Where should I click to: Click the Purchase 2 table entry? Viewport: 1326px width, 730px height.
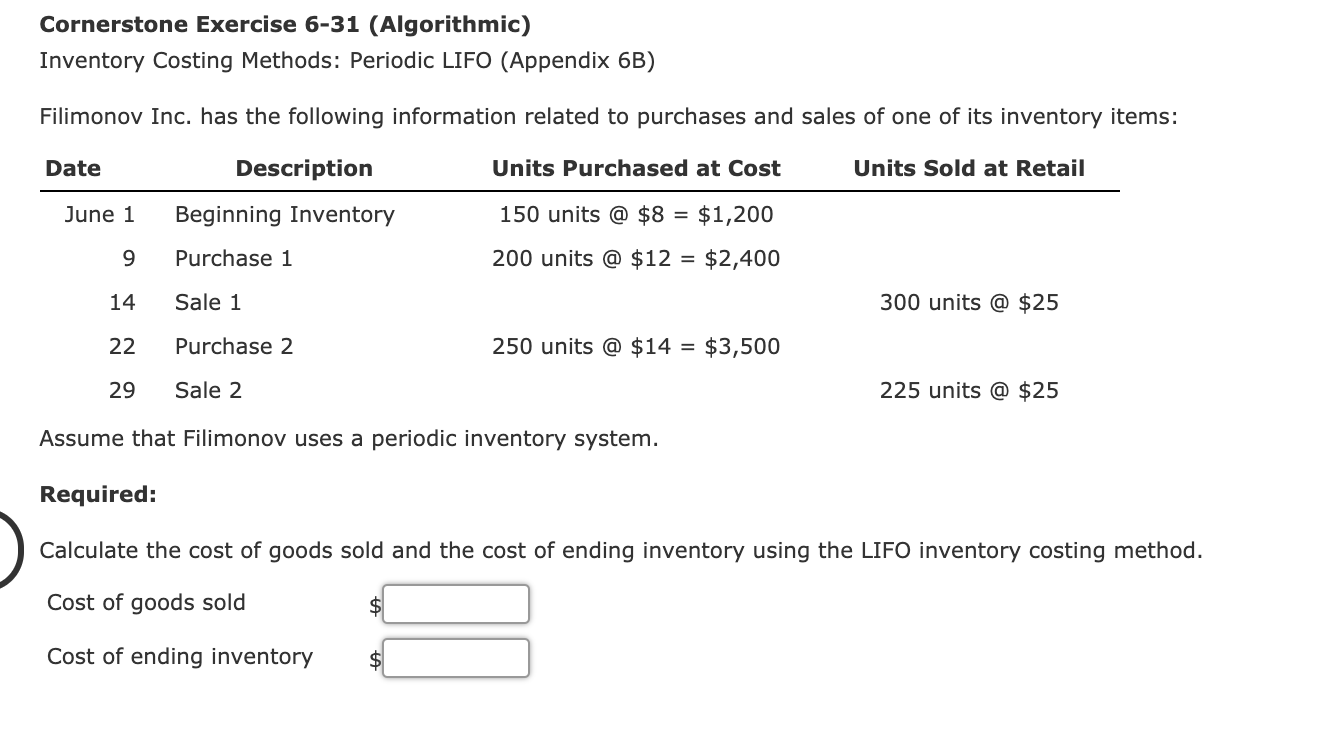[233, 346]
